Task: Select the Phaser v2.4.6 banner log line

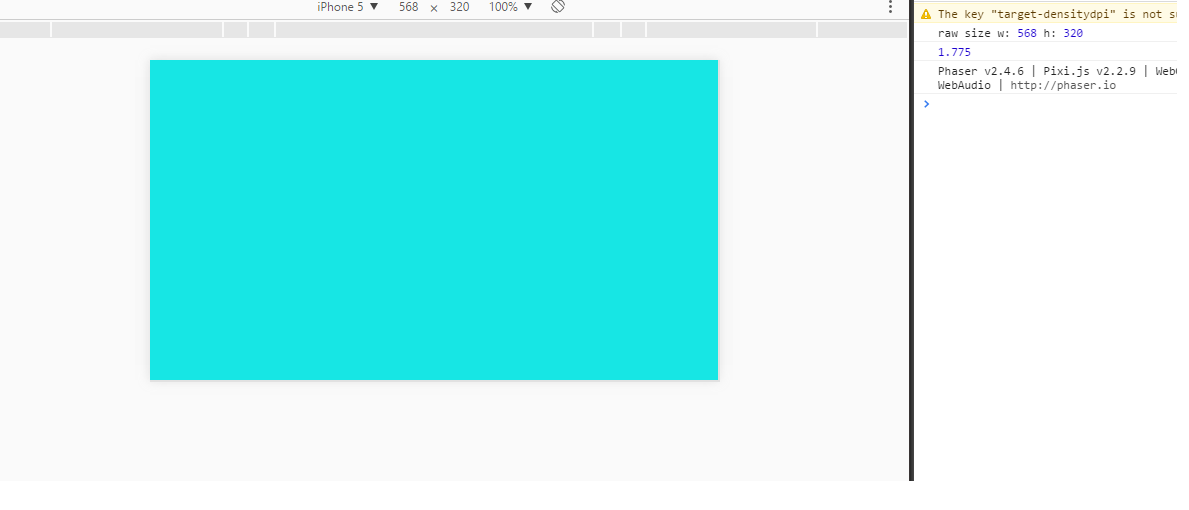Action: tap(1057, 78)
